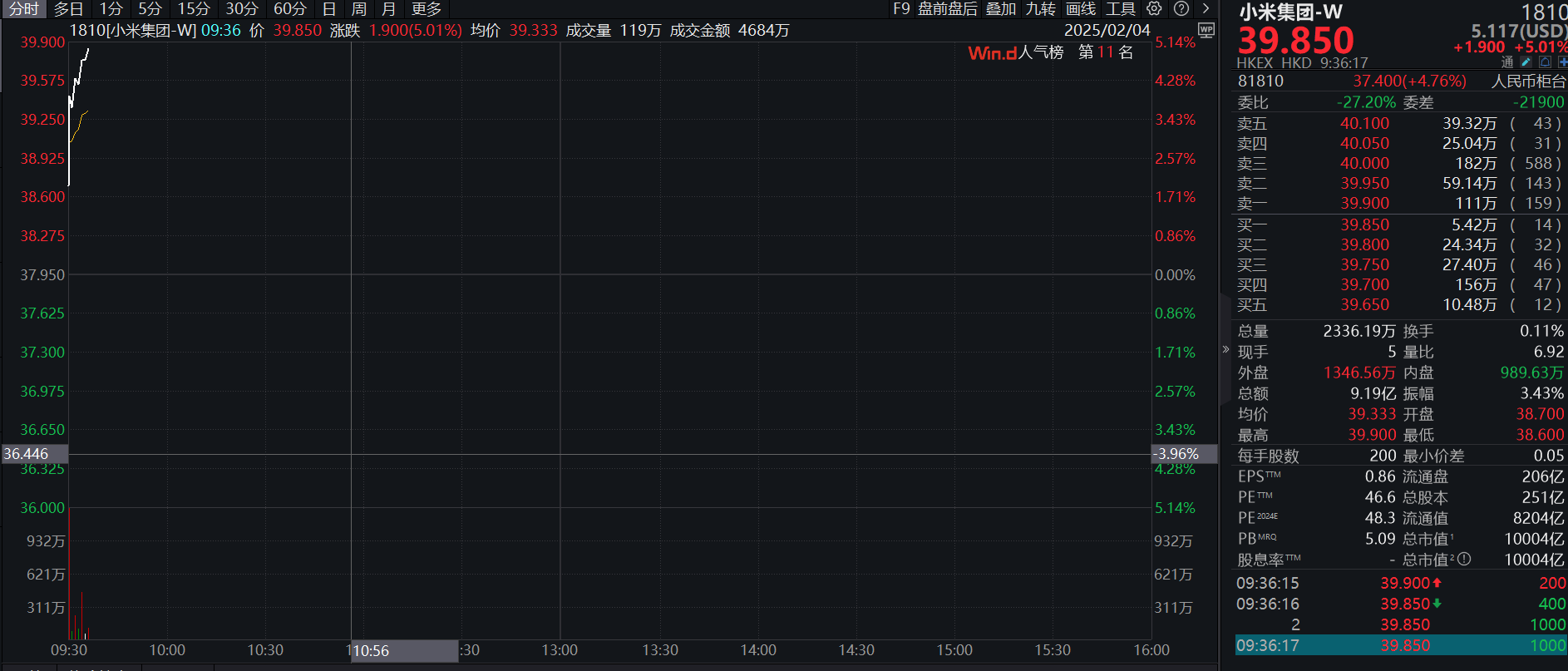Click the 人民币柜台 counter link
This screenshot has width=1568, height=671.
click(x=1528, y=81)
